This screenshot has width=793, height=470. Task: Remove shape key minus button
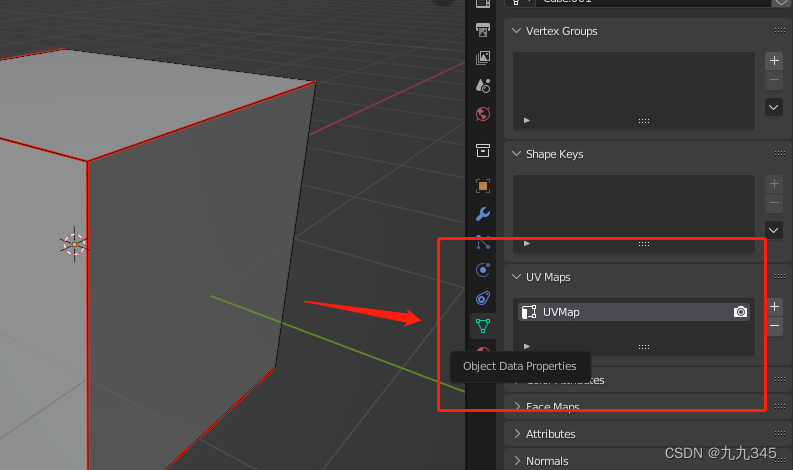coord(774,203)
